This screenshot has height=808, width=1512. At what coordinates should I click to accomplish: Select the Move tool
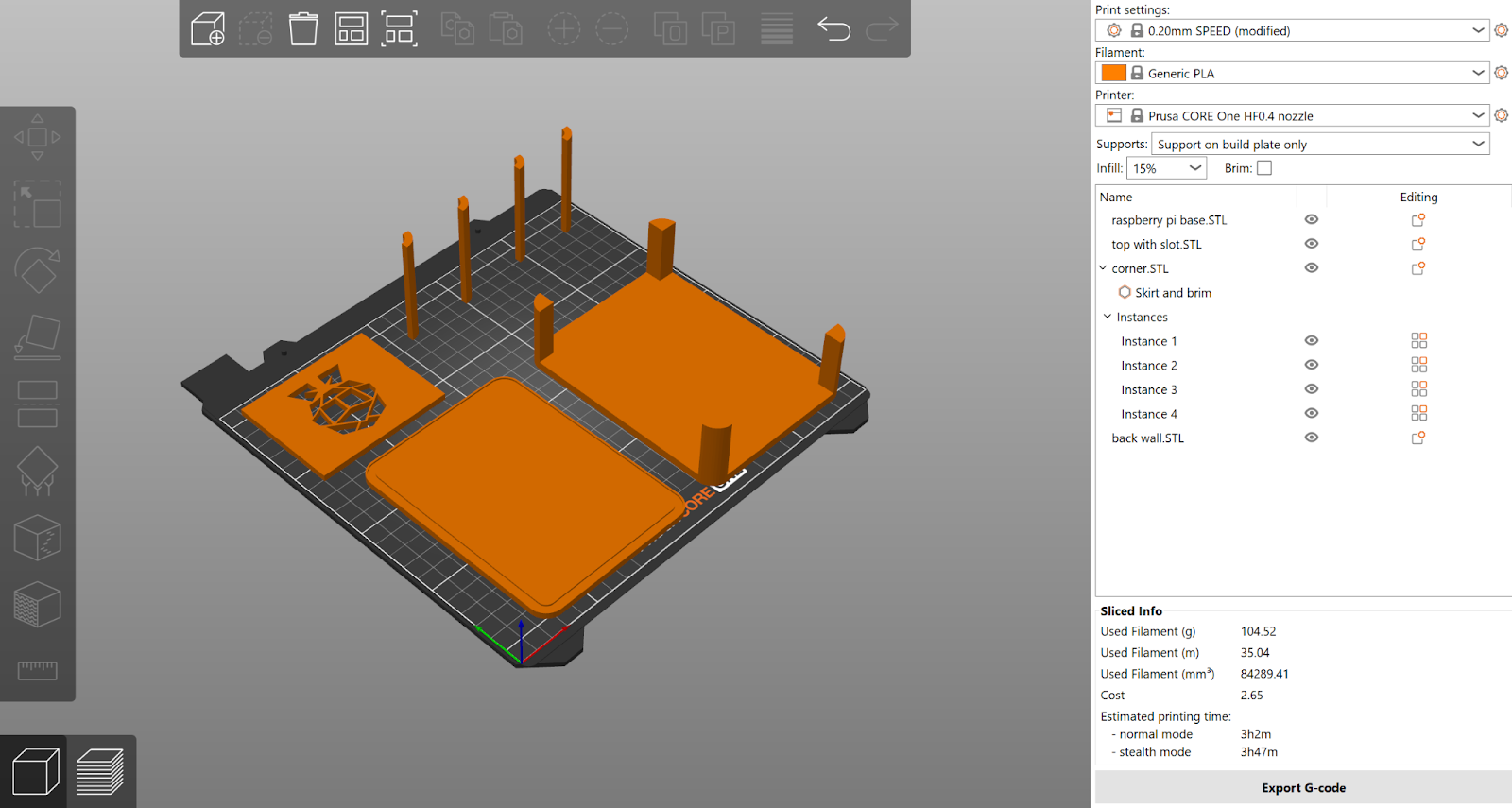coord(37,137)
